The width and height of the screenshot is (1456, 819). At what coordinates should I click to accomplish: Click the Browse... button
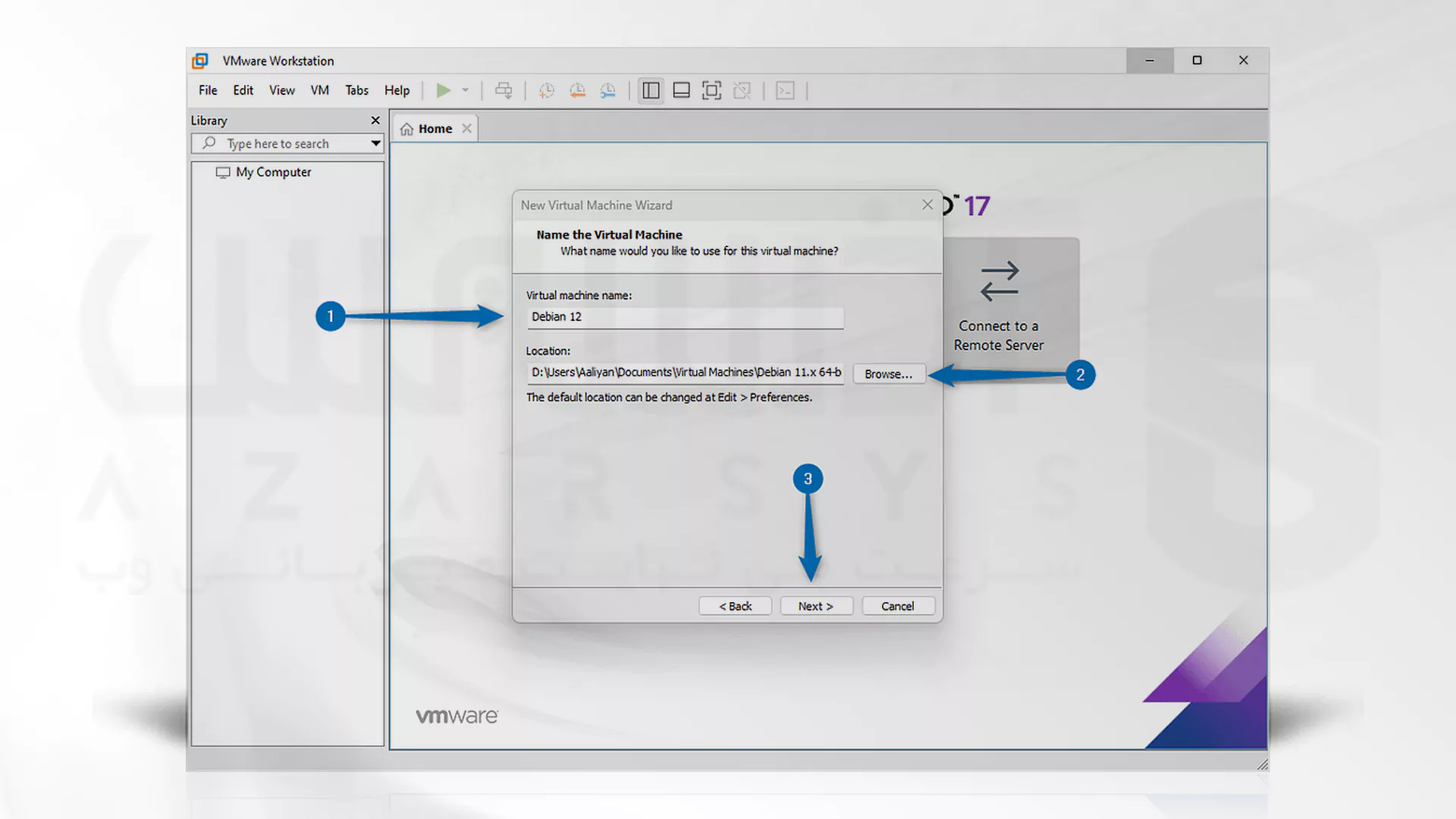pyautogui.click(x=889, y=374)
